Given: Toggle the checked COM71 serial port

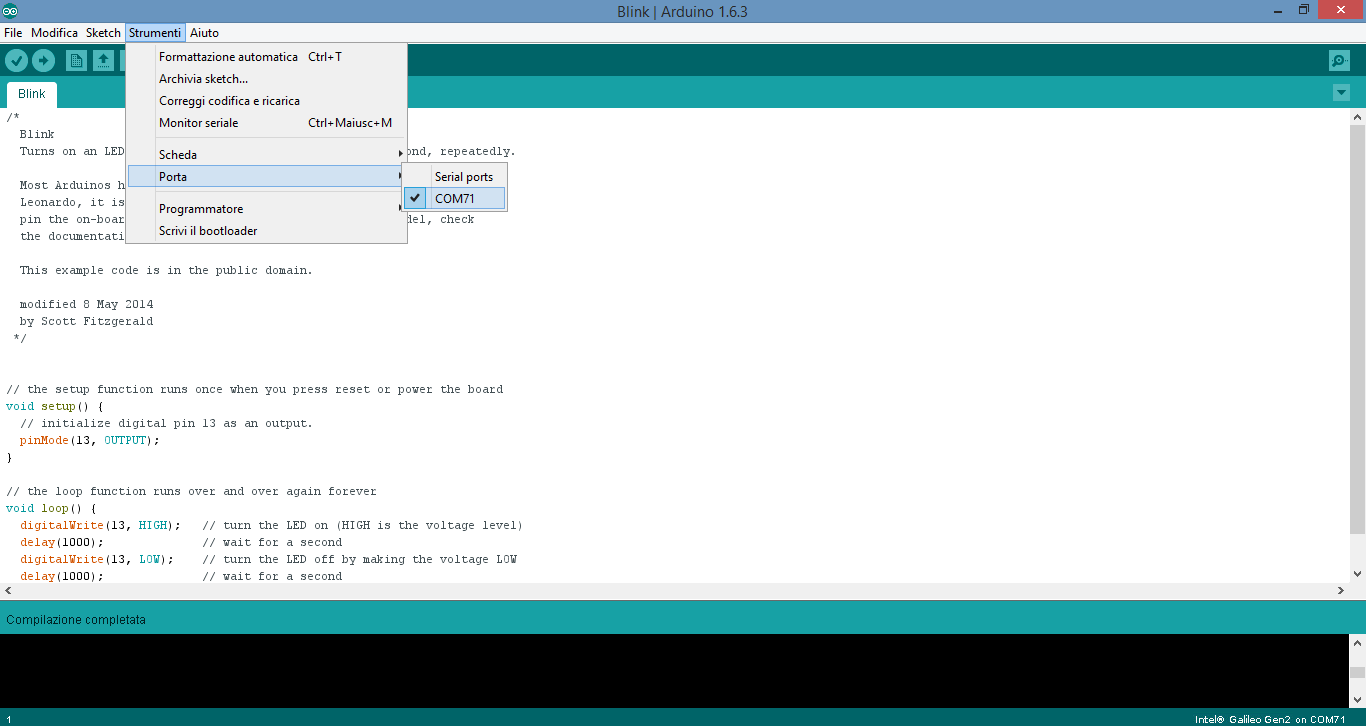Looking at the screenshot, I should tap(455, 199).
